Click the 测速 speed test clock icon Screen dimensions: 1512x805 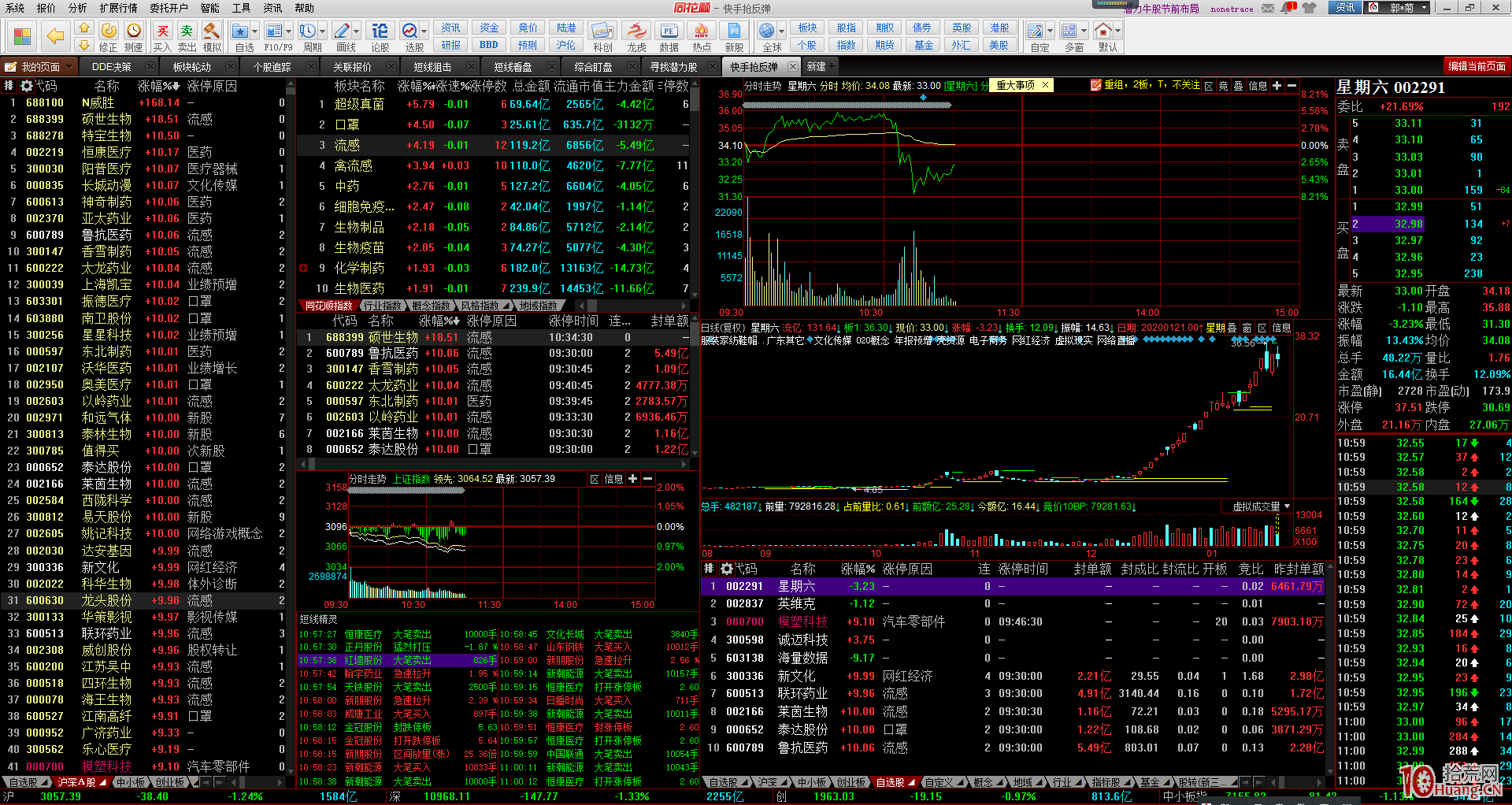134,35
